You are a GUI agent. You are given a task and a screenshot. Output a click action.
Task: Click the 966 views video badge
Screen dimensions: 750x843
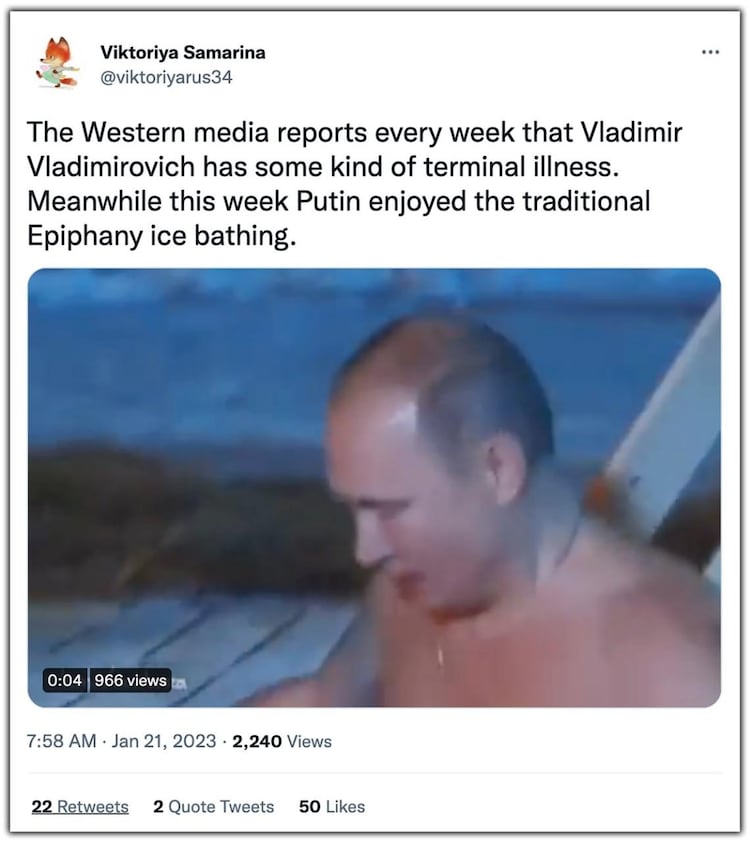point(130,680)
